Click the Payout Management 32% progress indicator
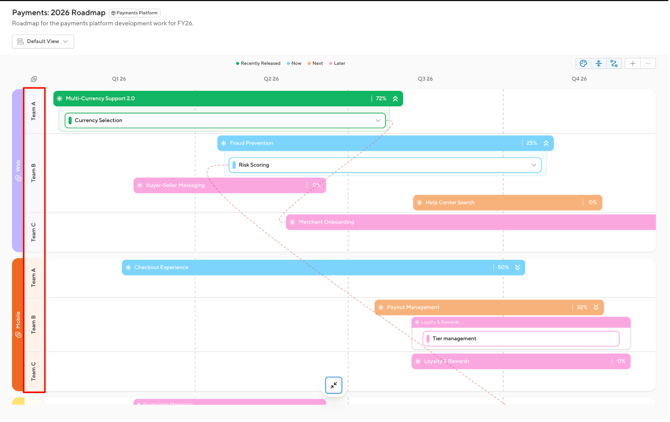This screenshot has width=670, height=422. (582, 308)
